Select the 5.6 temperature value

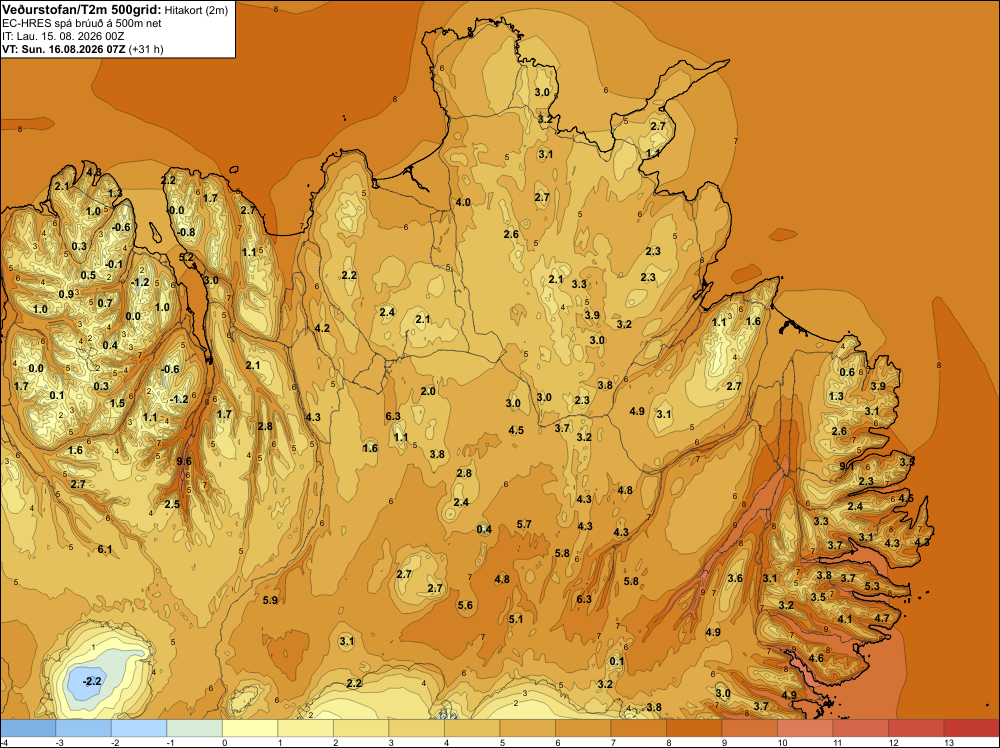(x=465, y=605)
